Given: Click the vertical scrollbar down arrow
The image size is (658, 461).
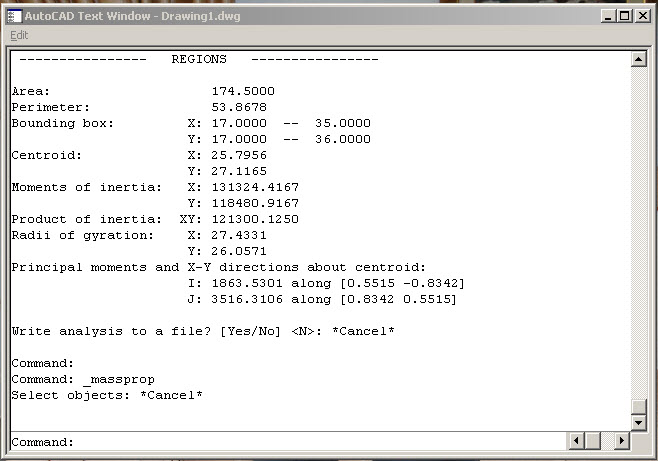Looking at the screenshot, I should pos(639,421).
